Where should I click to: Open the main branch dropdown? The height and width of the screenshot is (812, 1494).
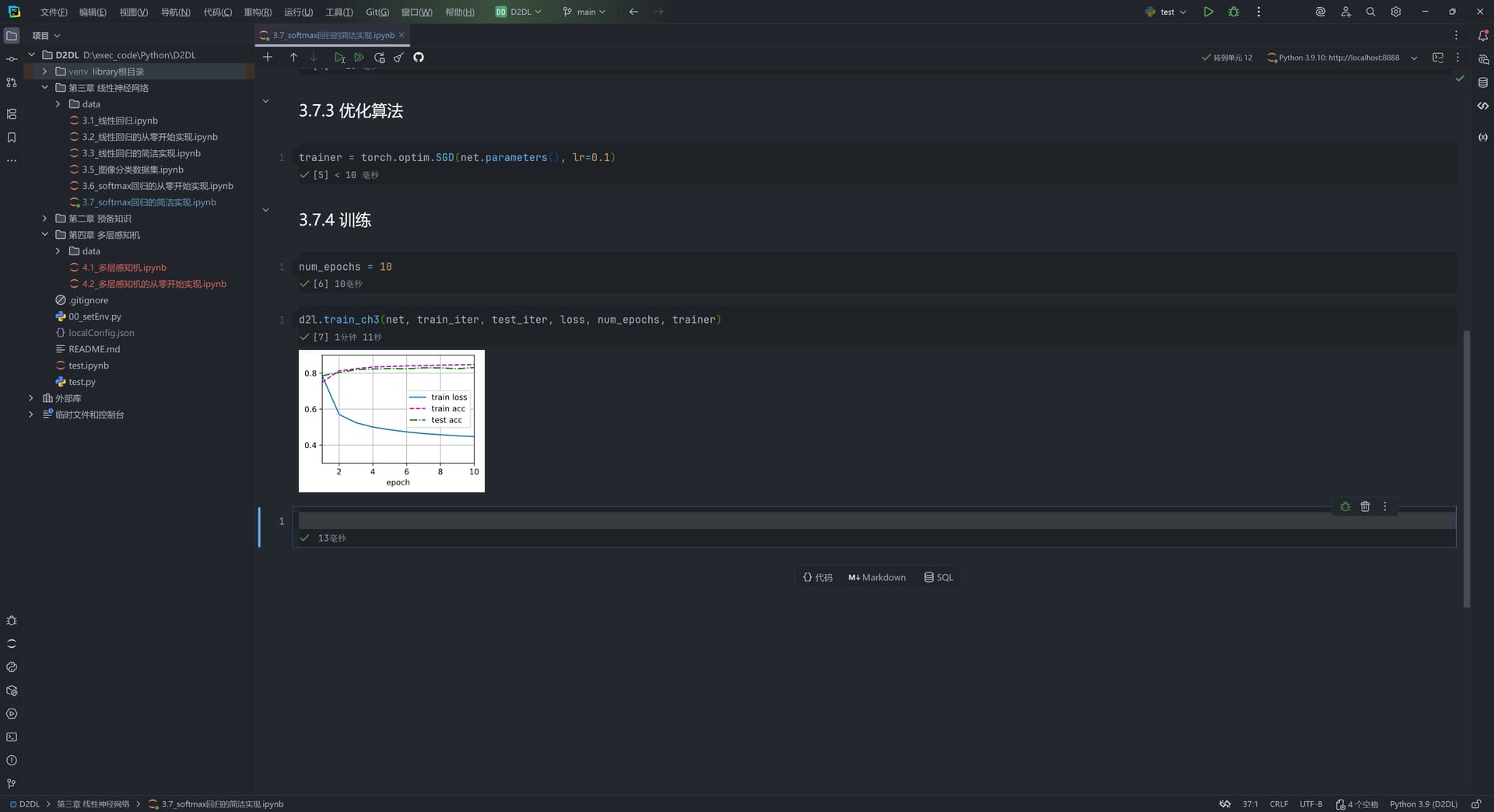coord(584,12)
